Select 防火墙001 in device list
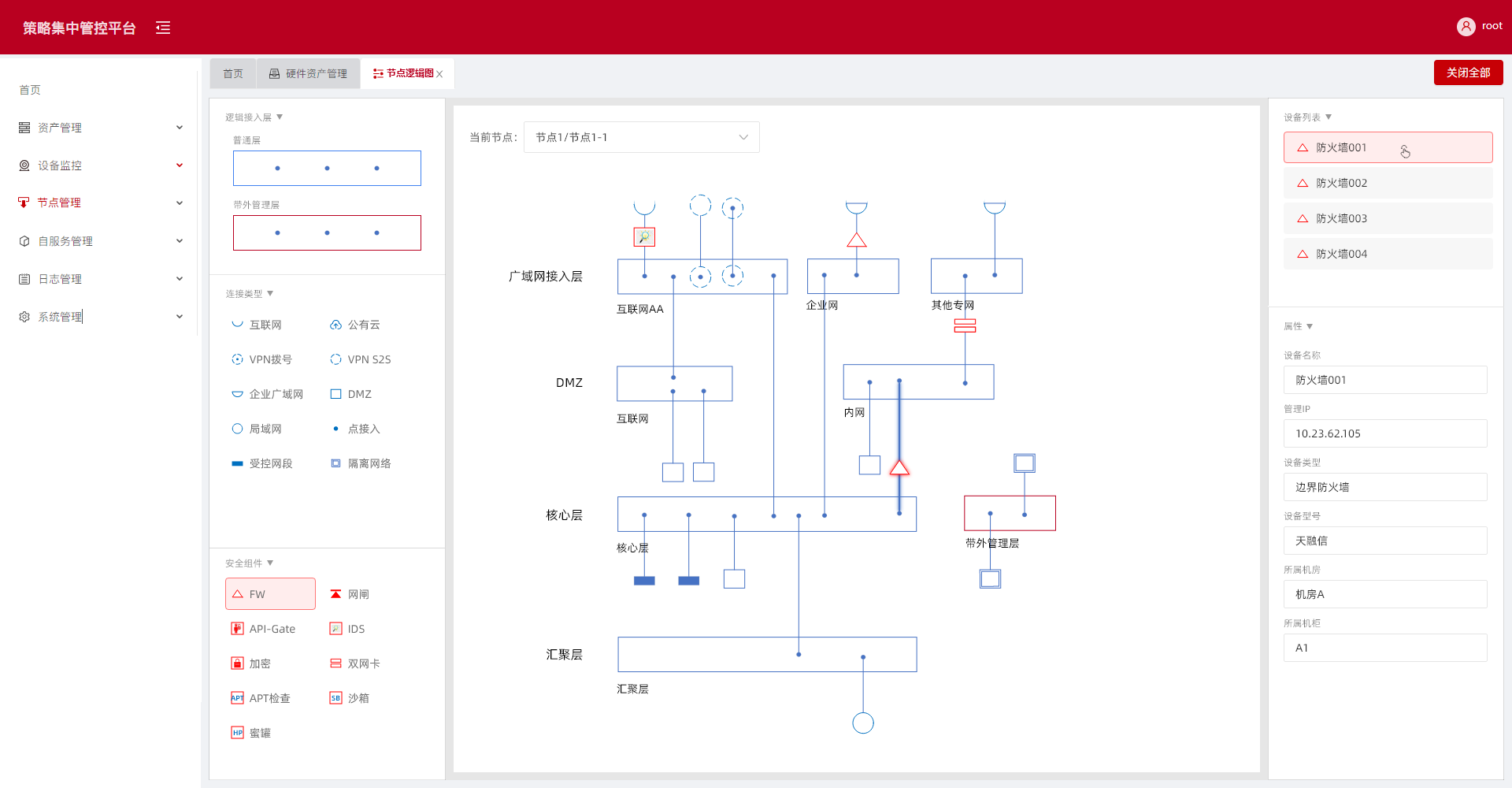 click(x=1388, y=147)
